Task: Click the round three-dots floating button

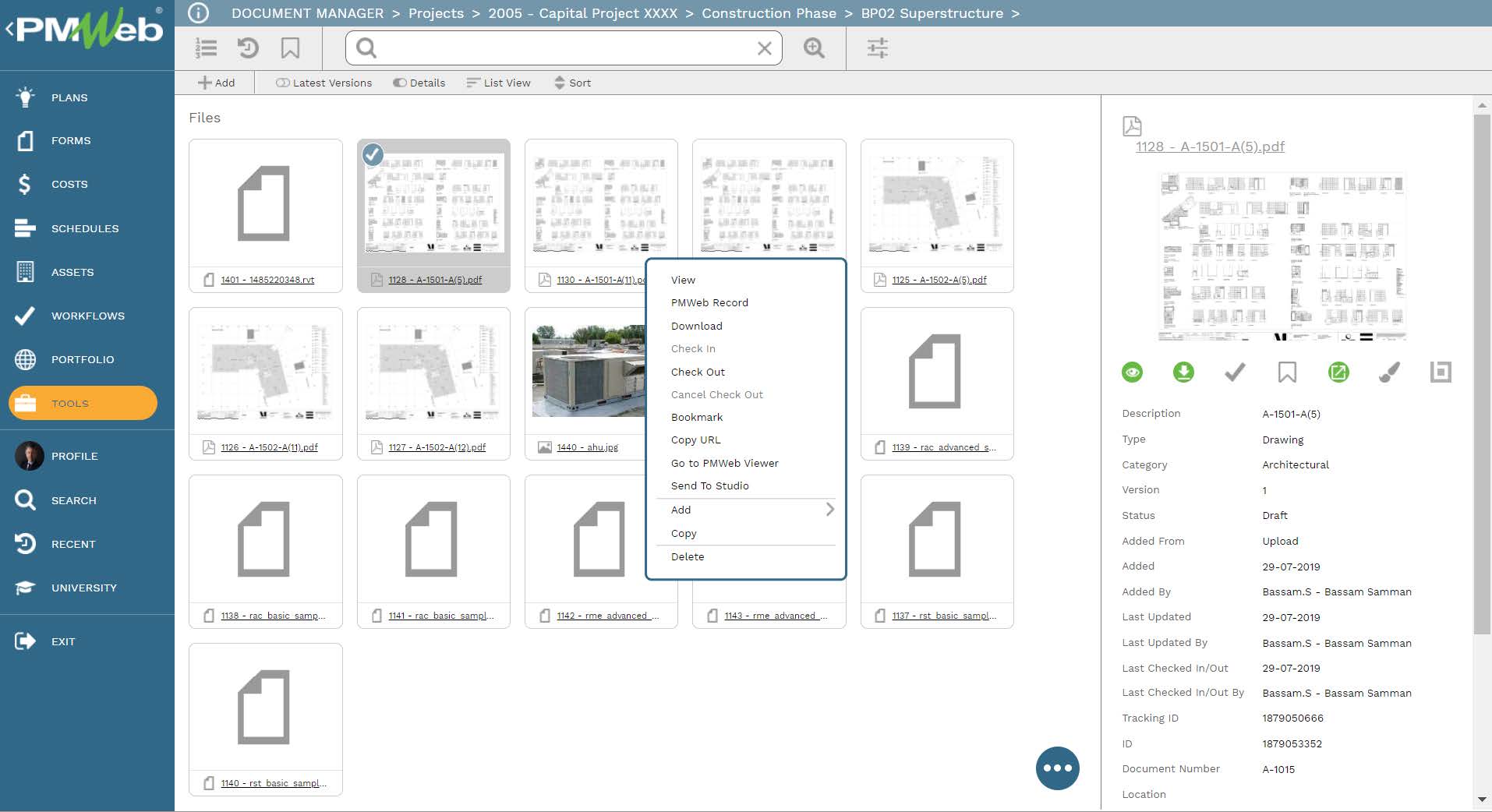Action: (1057, 768)
